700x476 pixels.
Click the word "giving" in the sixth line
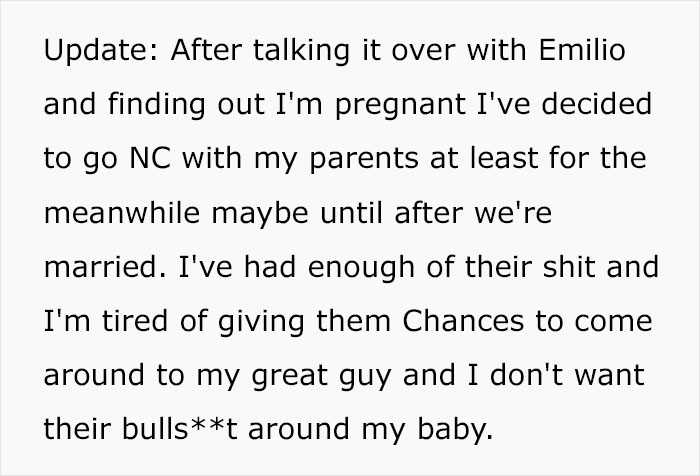tap(261, 323)
